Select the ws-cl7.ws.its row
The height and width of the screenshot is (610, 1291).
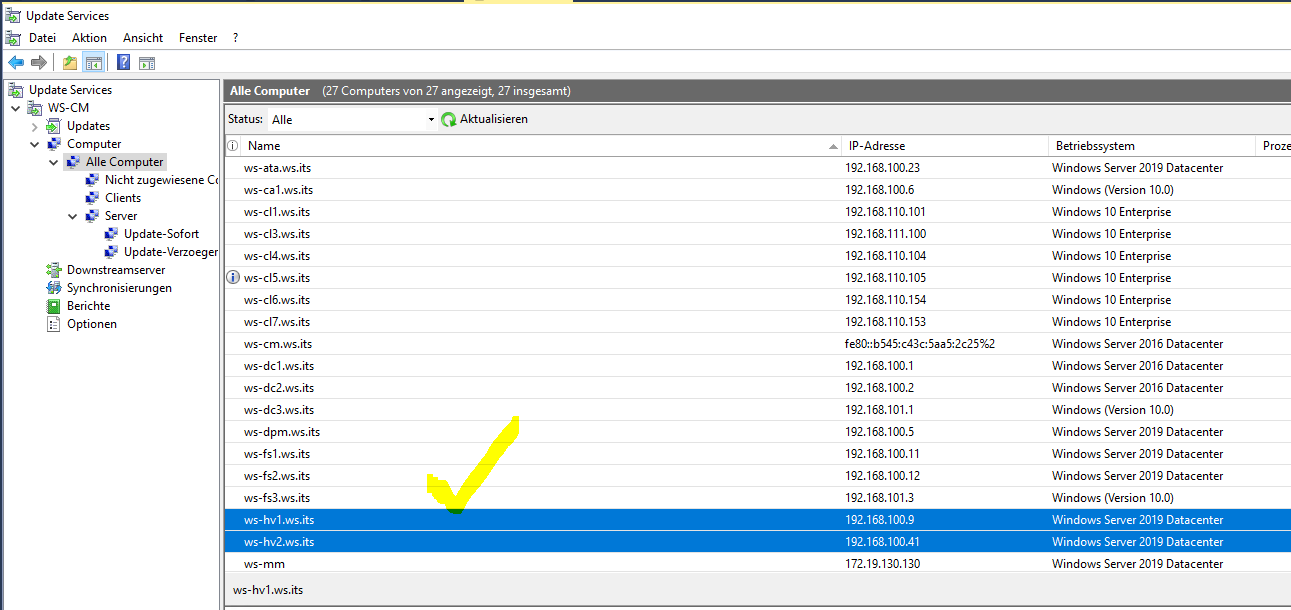point(757,322)
